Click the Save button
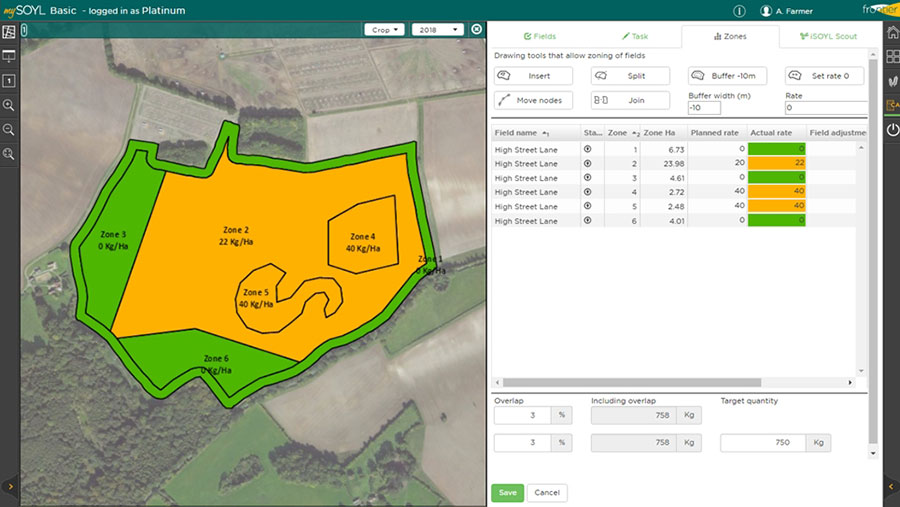 [x=507, y=492]
